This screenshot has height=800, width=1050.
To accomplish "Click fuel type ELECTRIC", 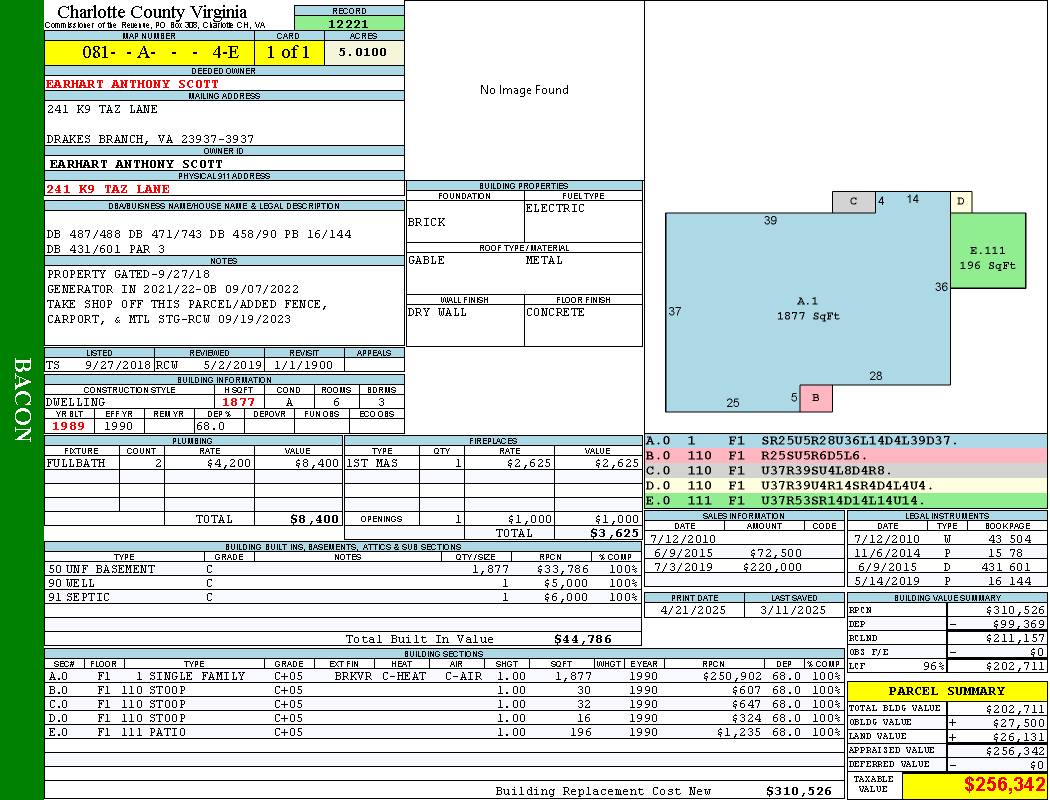I will (x=555, y=208).
